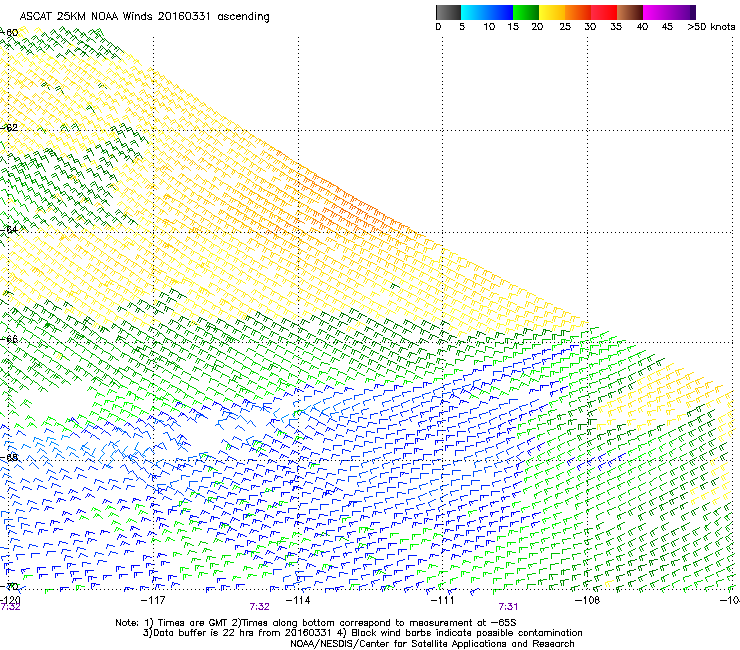
Task: Click the -111 longitude axis label
Action: pyautogui.click(x=442, y=600)
